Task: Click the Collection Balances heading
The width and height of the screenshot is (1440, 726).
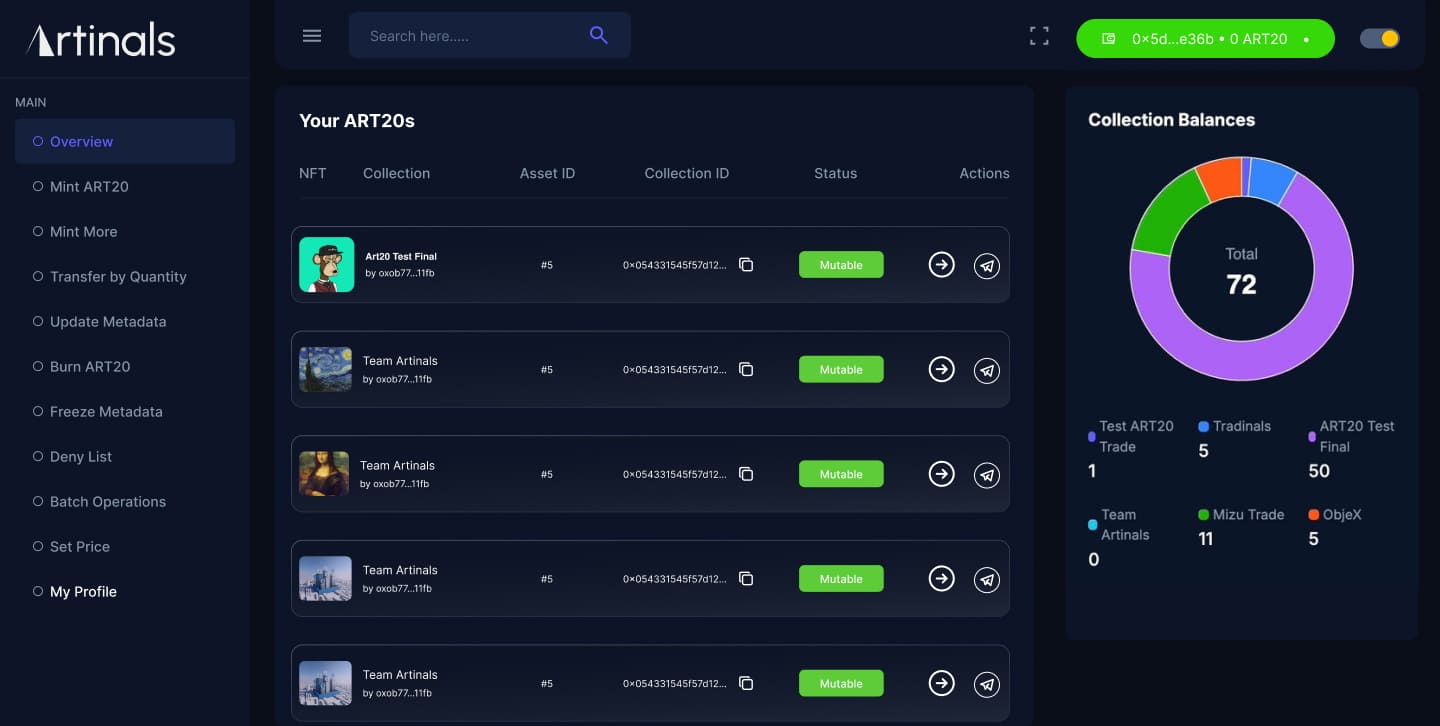Action: [1171, 120]
